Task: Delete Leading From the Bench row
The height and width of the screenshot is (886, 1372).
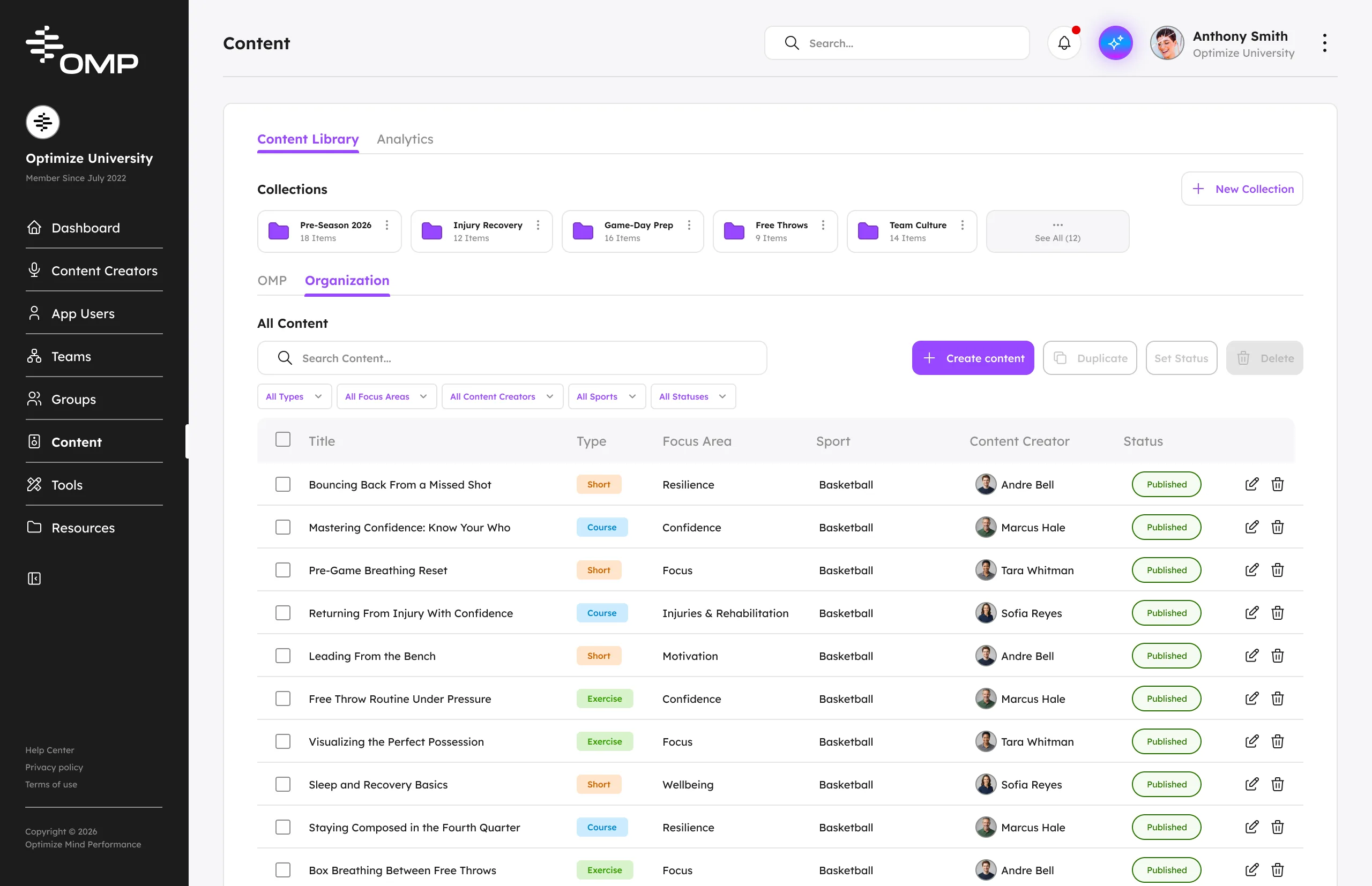Action: [x=1277, y=656]
